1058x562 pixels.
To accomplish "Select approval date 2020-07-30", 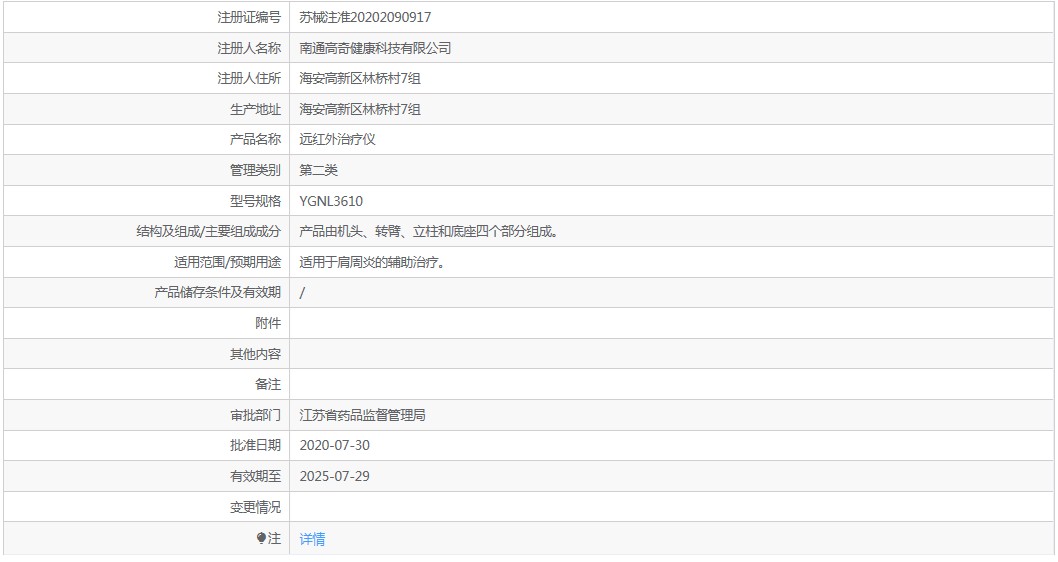I will 335,445.
